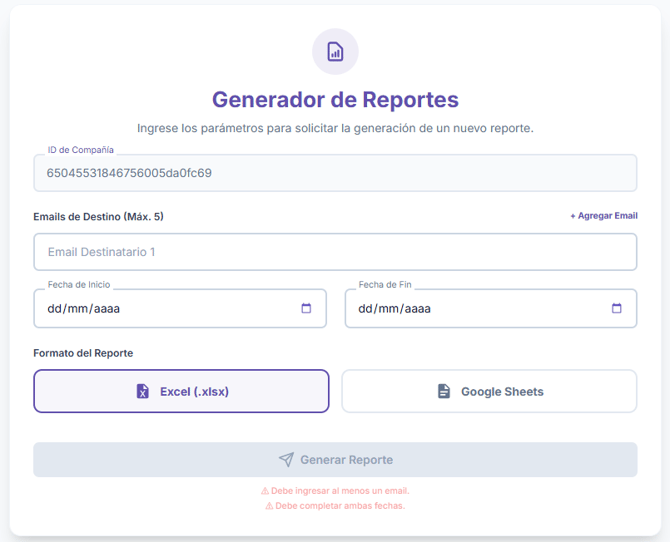Viewport: 670px width, 542px height.
Task: Choose Google Sheets as the report format
Action: pyautogui.click(x=489, y=391)
